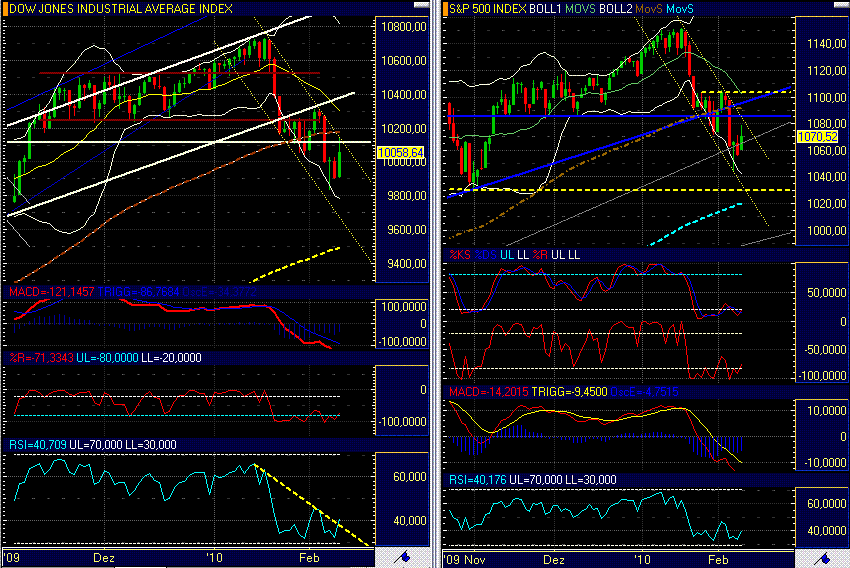This screenshot has height=568, width=850.
Task: Click the %R=-71,3343 label in Dow panel
Action: 41,358
